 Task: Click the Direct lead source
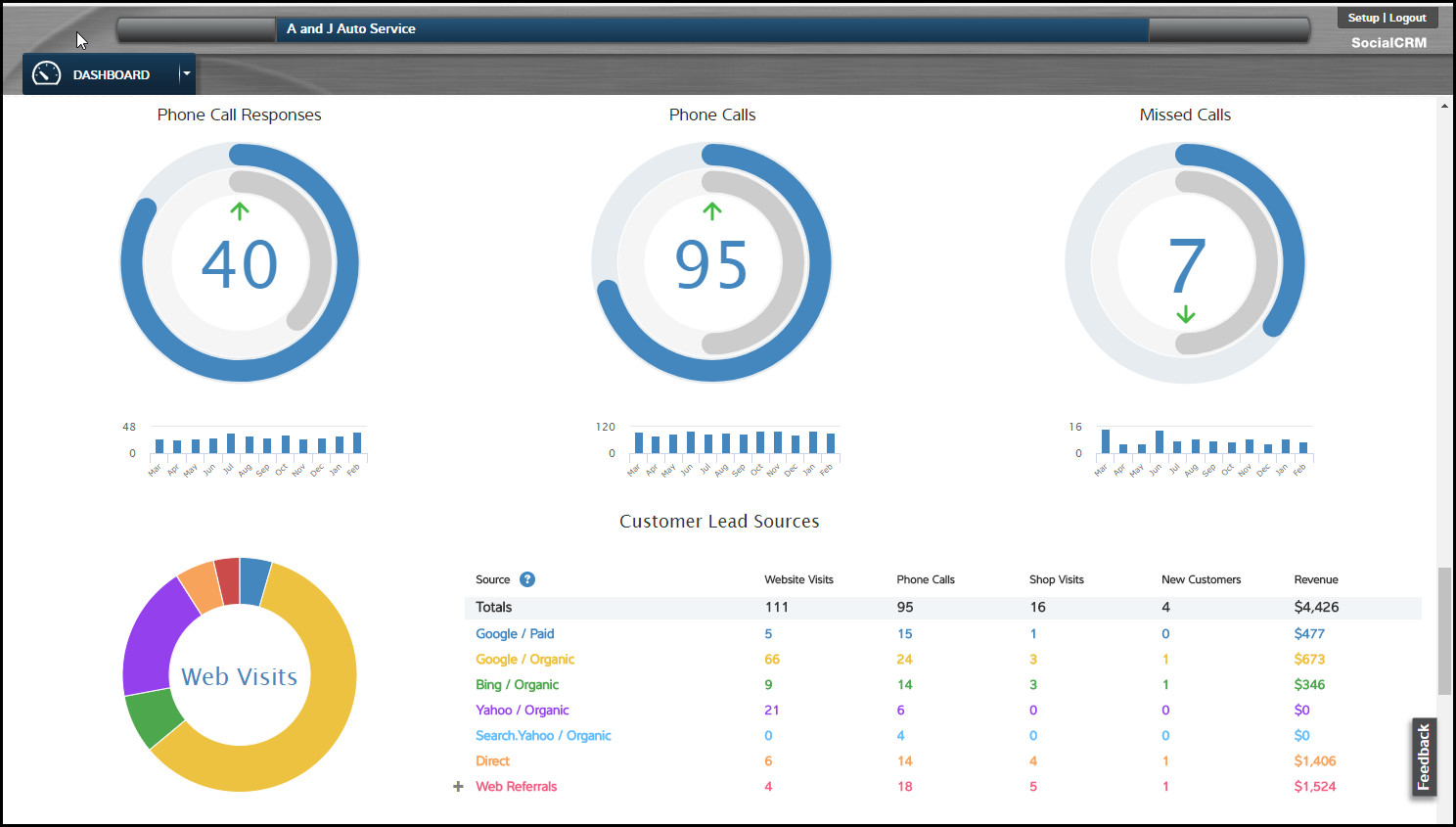492,760
